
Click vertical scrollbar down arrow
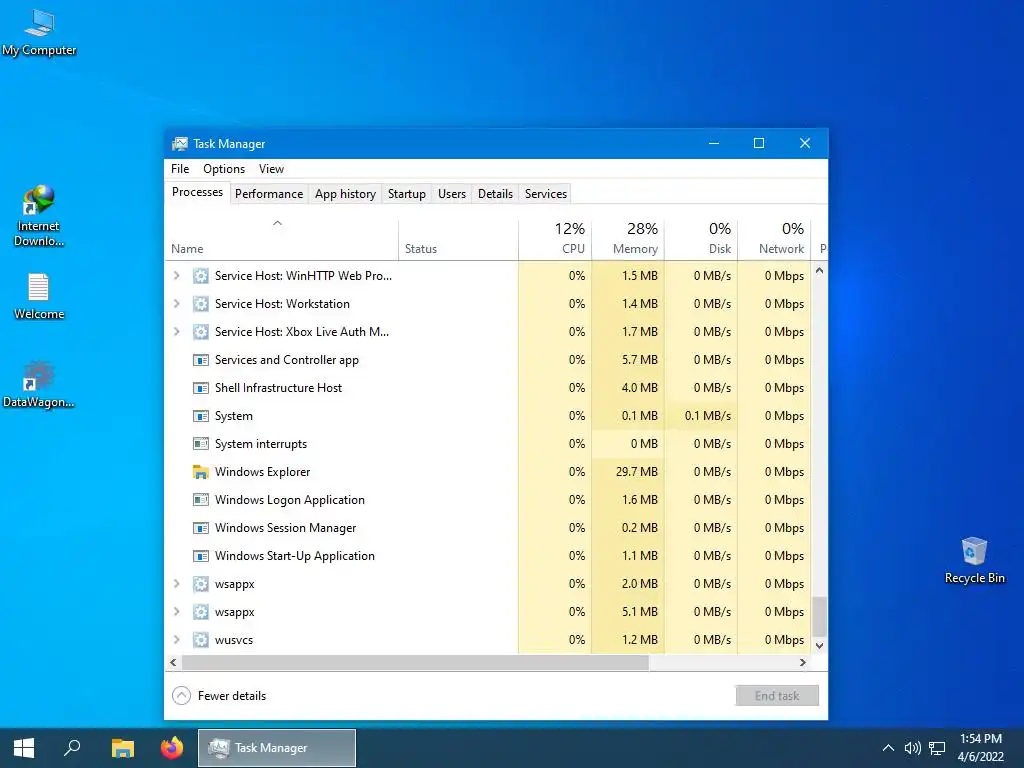click(x=820, y=645)
